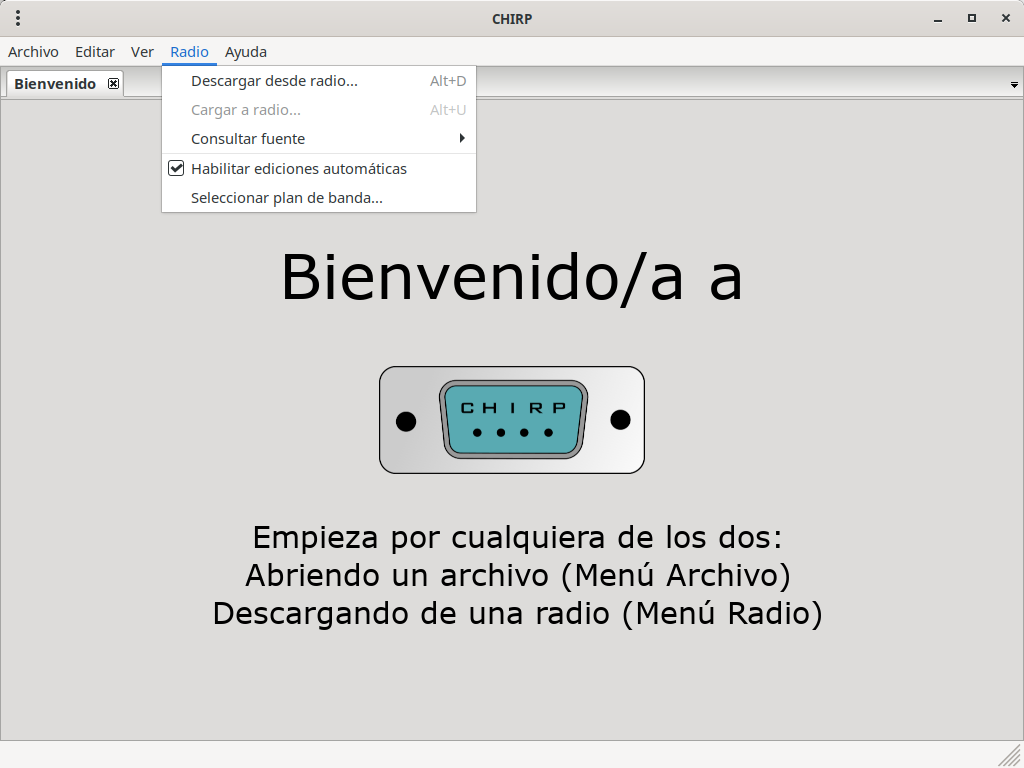Collapse the open Radio menu

(189, 52)
